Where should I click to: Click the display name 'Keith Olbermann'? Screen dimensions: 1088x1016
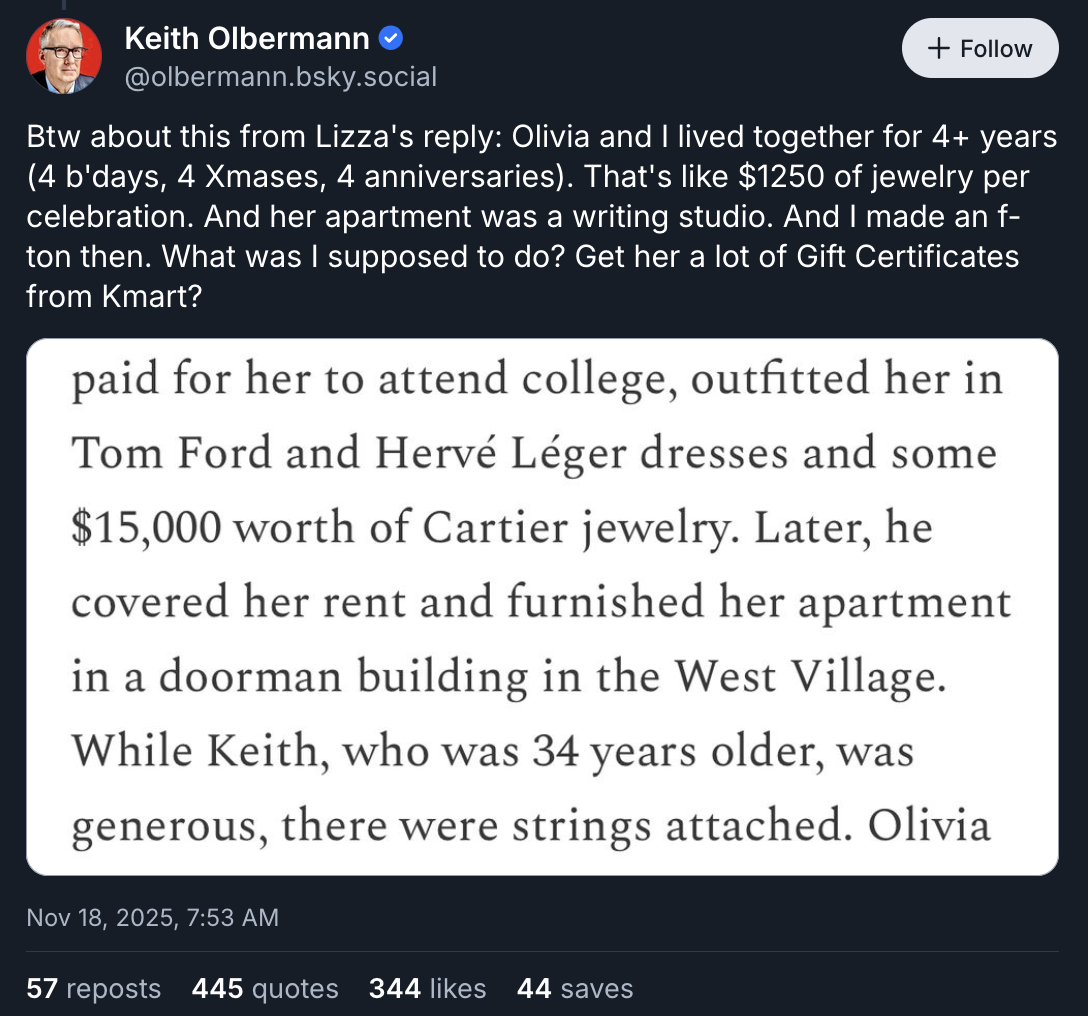246,37
